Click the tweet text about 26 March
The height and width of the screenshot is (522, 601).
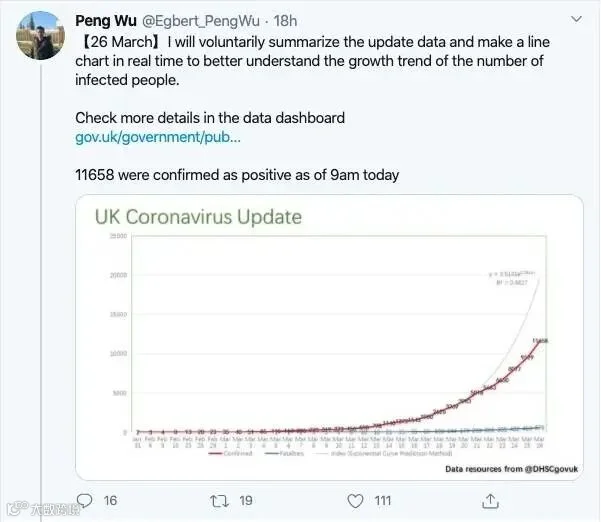point(312,61)
